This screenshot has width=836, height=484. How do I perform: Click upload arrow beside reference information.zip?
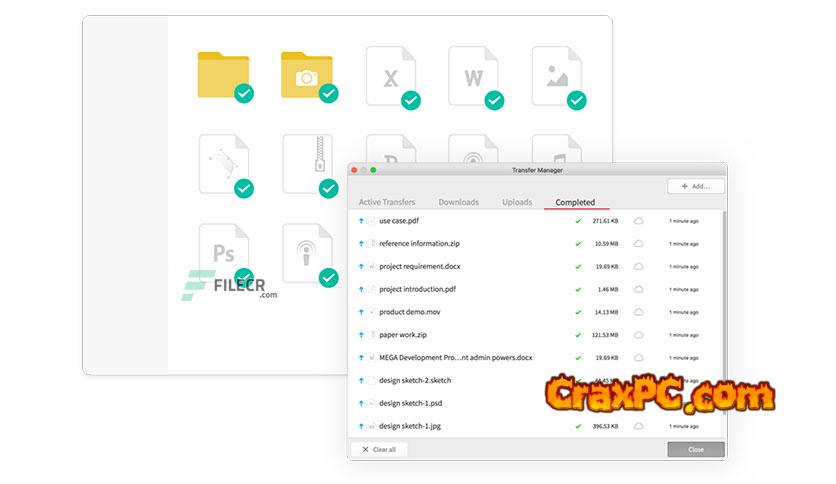point(361,244)
